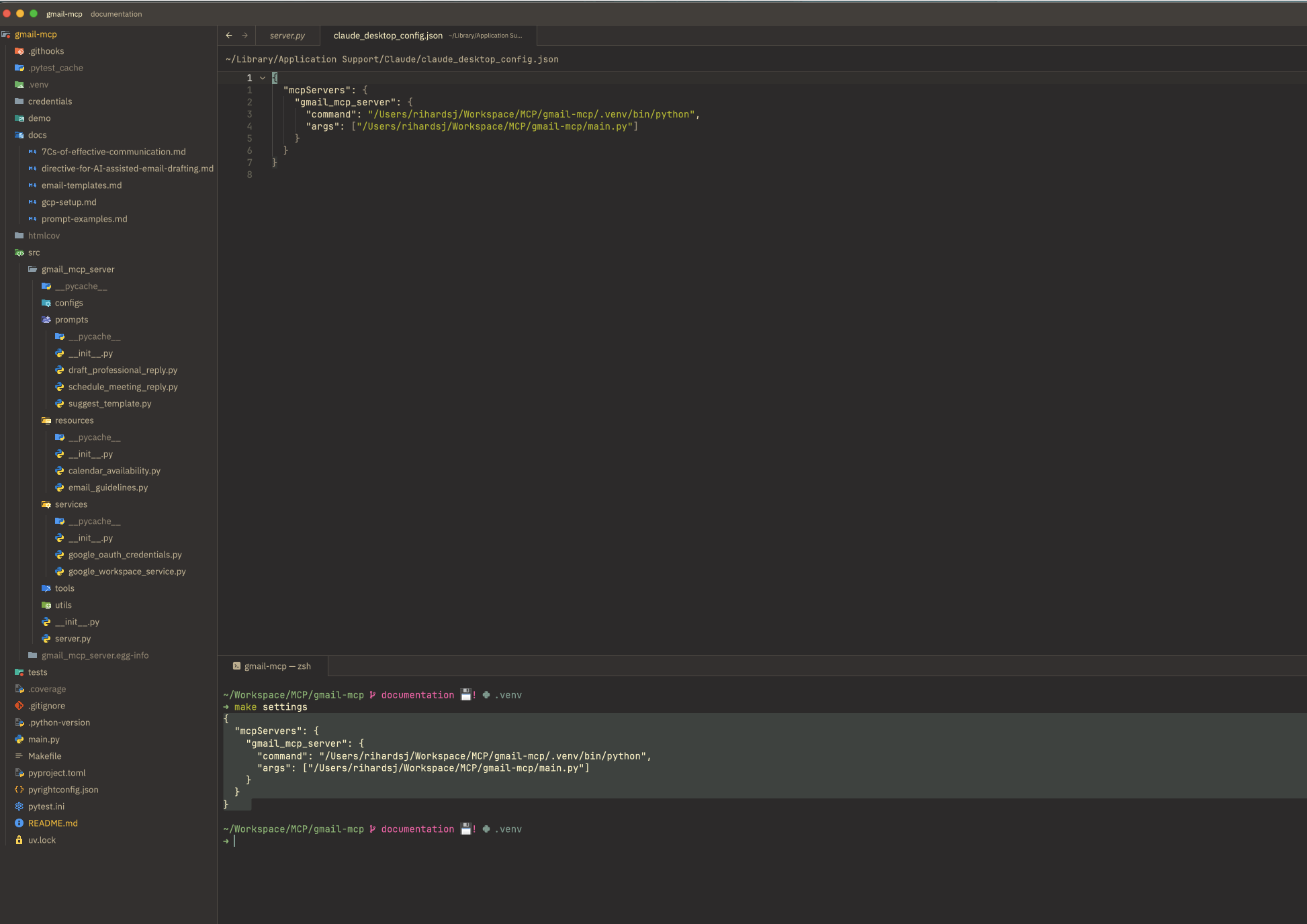Open gcp-setup.md in docs

click(x=69, y=202)
